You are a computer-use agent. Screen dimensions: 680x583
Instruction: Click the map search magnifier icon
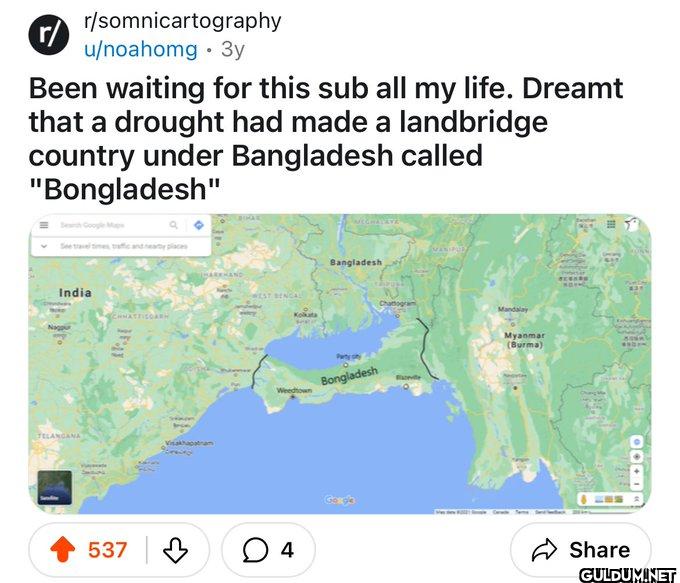pyautogui.click(x=173, y=225)
